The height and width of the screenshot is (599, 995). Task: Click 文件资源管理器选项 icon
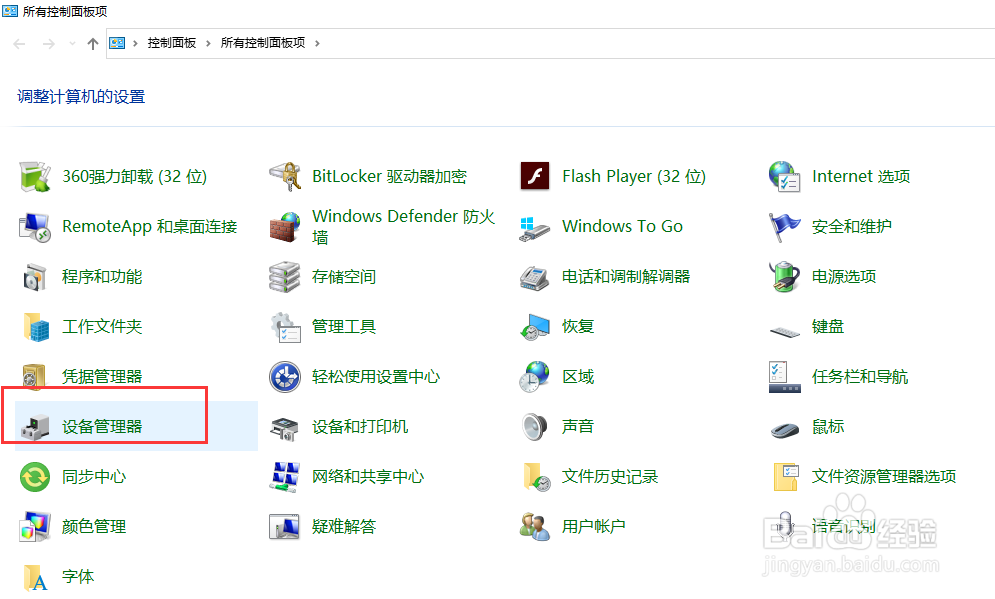786,477
